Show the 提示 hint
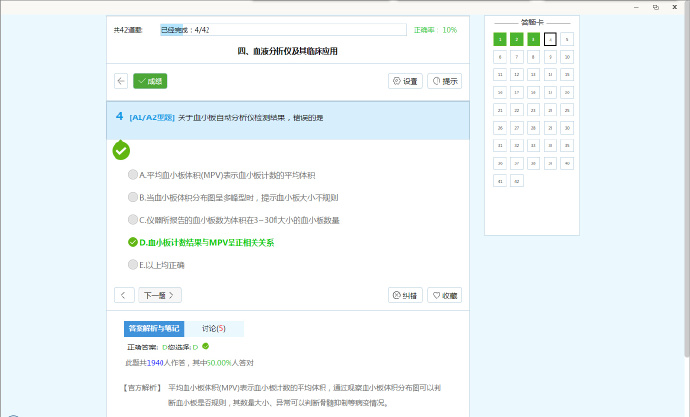Viewport: 690px width, 417px height. (444, 81)
